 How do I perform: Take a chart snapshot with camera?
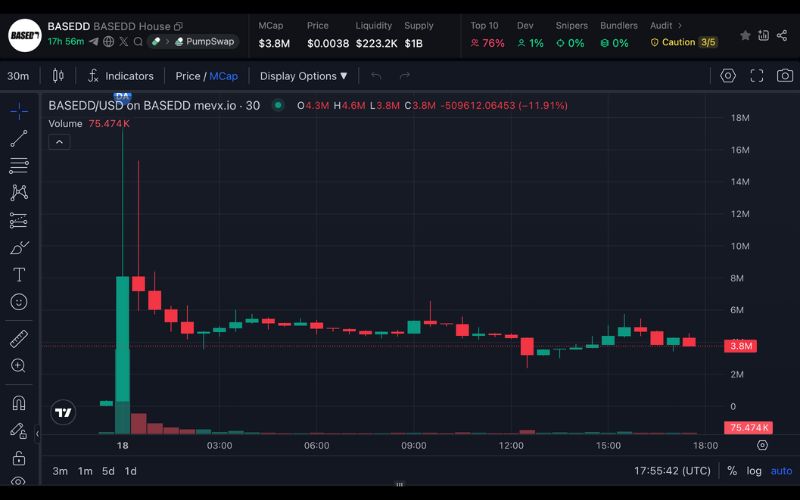pyautogui.click(x=785, y=76)
